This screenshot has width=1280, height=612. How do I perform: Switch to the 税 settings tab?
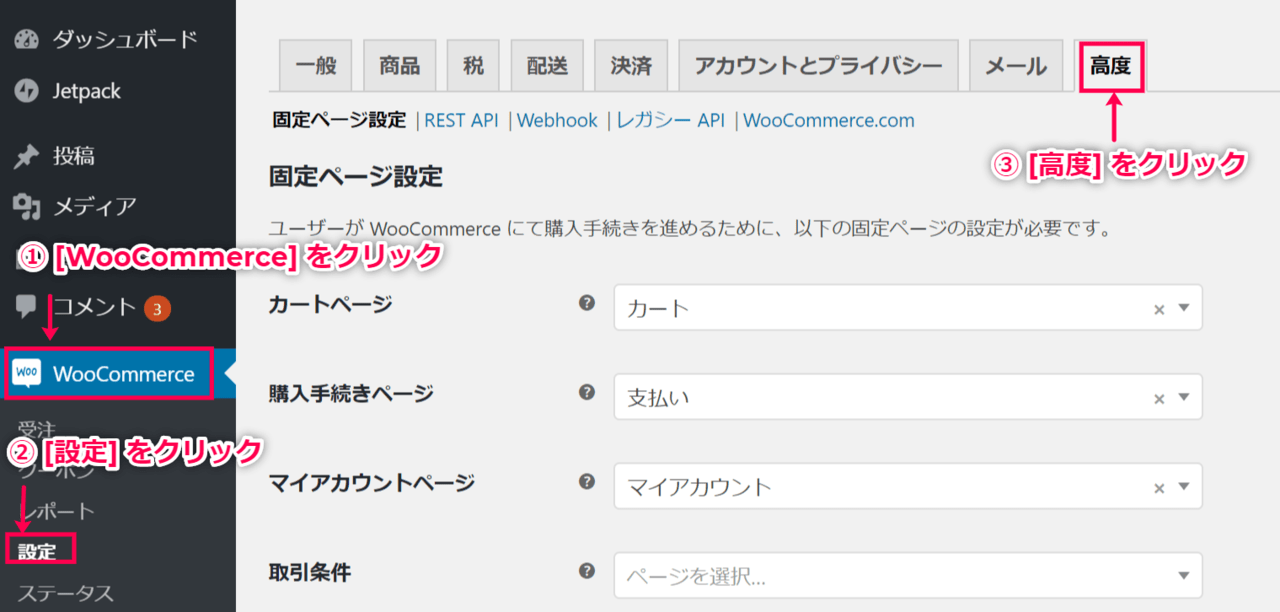point(474,66)
